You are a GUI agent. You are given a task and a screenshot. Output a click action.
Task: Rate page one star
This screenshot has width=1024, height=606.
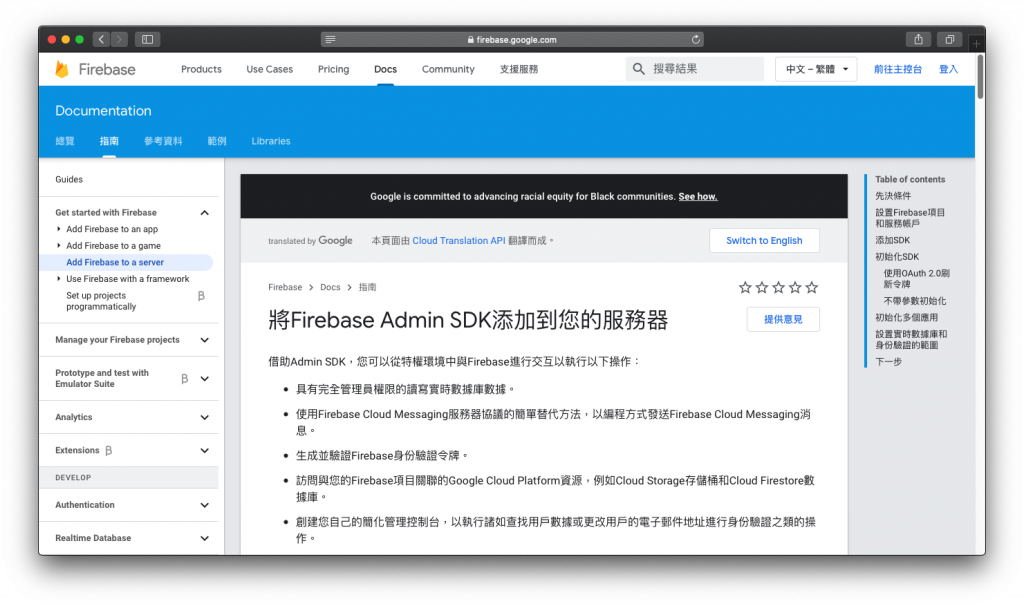click(x=745, y=287)
